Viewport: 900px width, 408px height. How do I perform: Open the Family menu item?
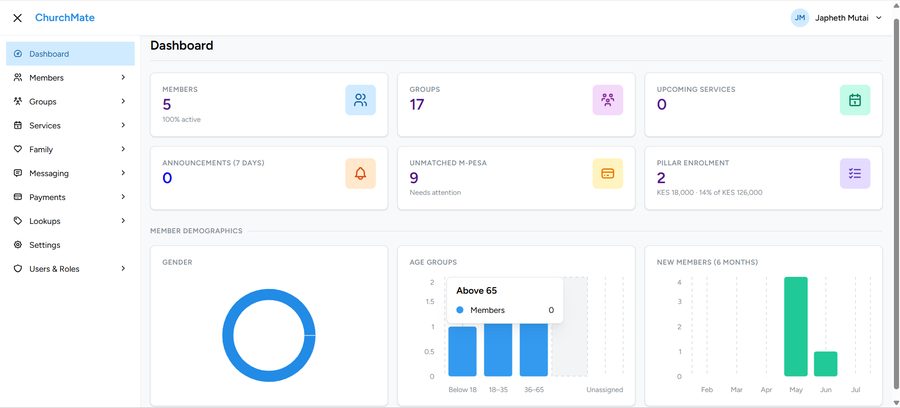pos(70,149)
